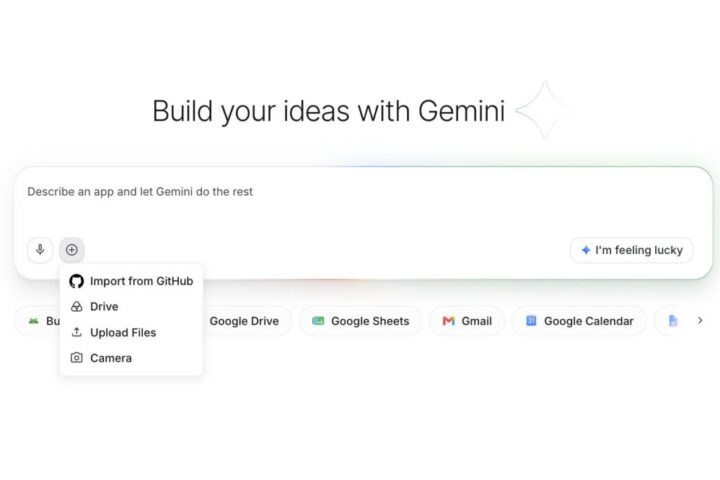Click the GitHub logo icon in menu
The image size is (720, 480).
point(76,281)
